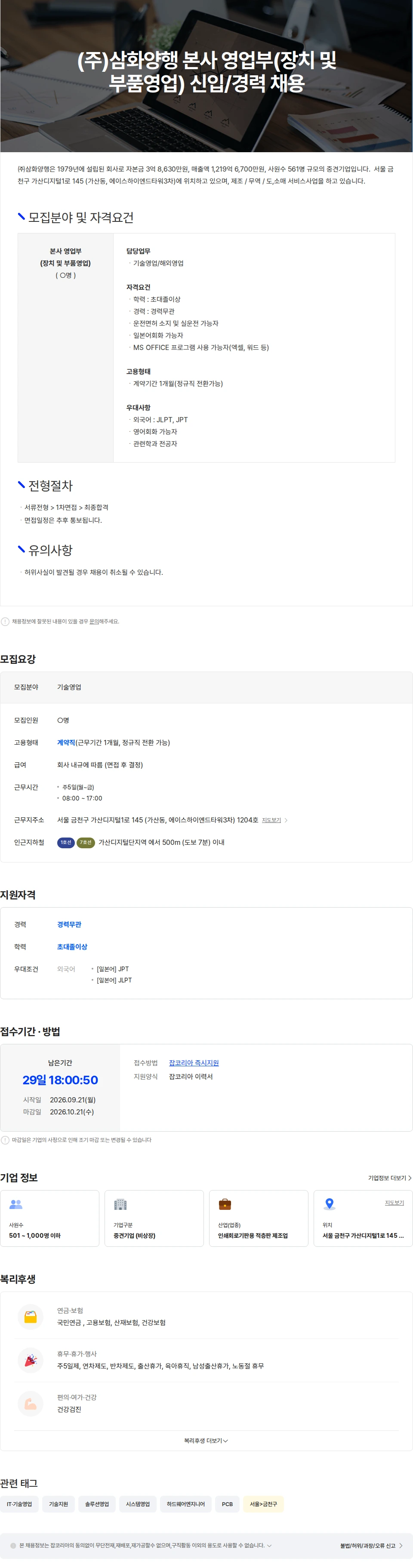413x1568 pixels.
Task: Click the 잡코리아 이력서 application form text
Action: pos(191,1077)
